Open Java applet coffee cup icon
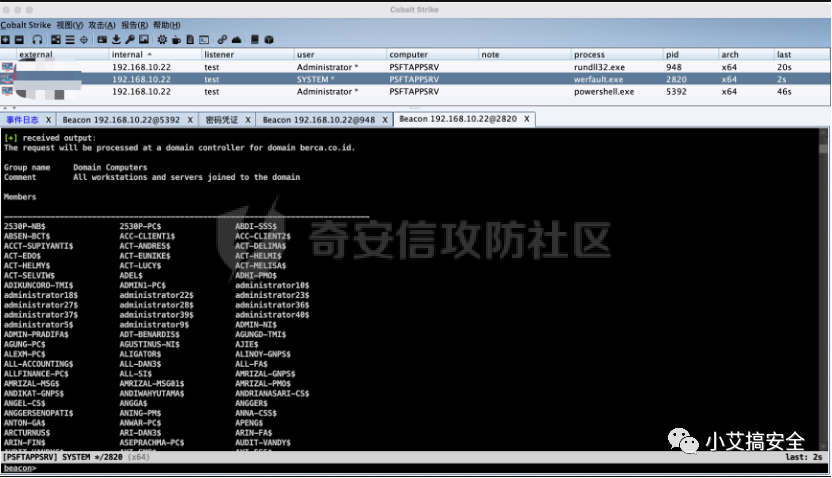832x478 pixels. click(x=176, y=40)
